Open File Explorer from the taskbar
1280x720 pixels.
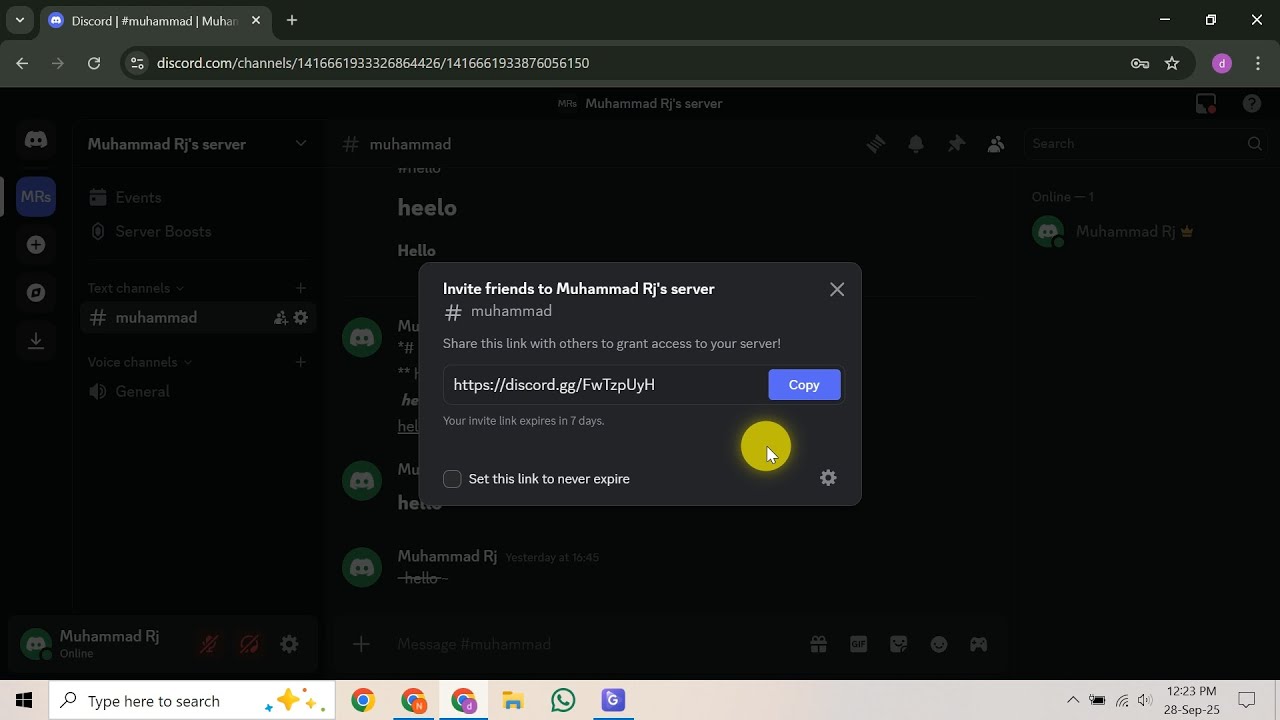pyautogui.click(x=513, y=701)
